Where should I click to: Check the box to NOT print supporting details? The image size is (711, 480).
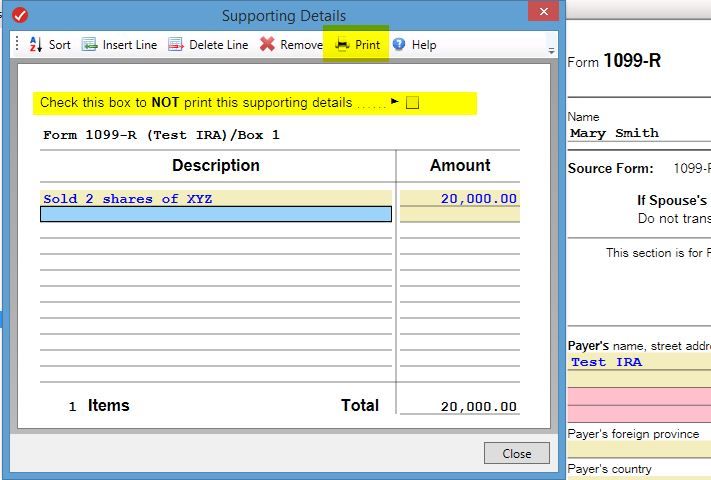point(412,102)
